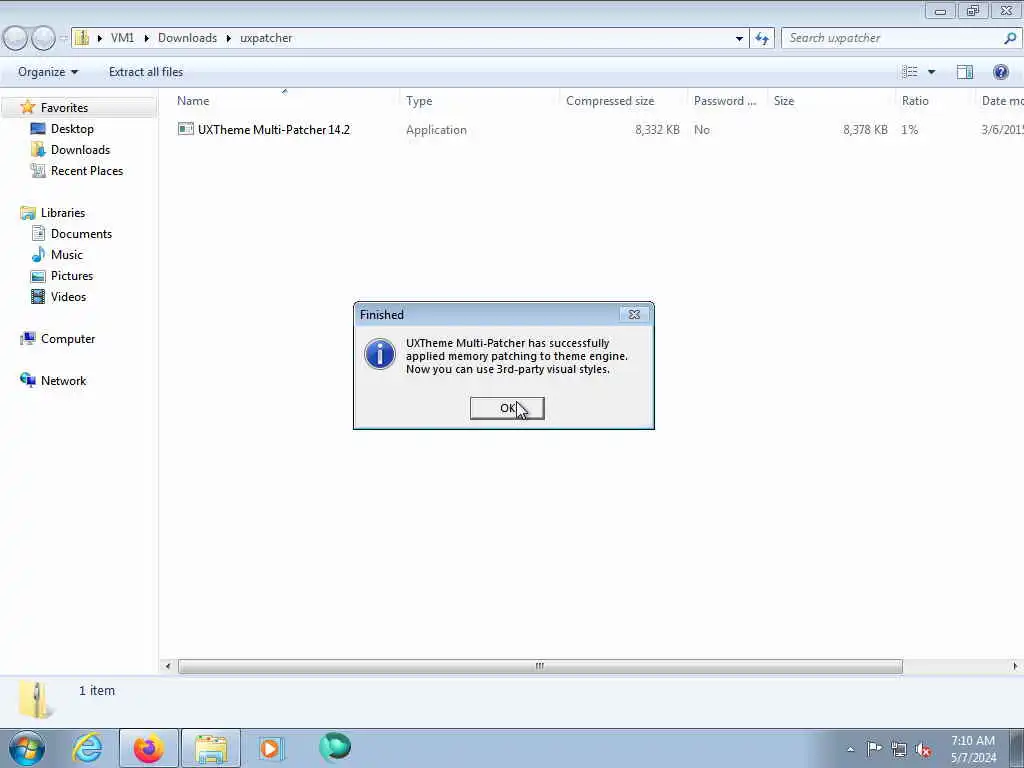Click the green round taskbar icon
Image resolution: width=1024 pixels, height=768 pixels.
[335, 747]
